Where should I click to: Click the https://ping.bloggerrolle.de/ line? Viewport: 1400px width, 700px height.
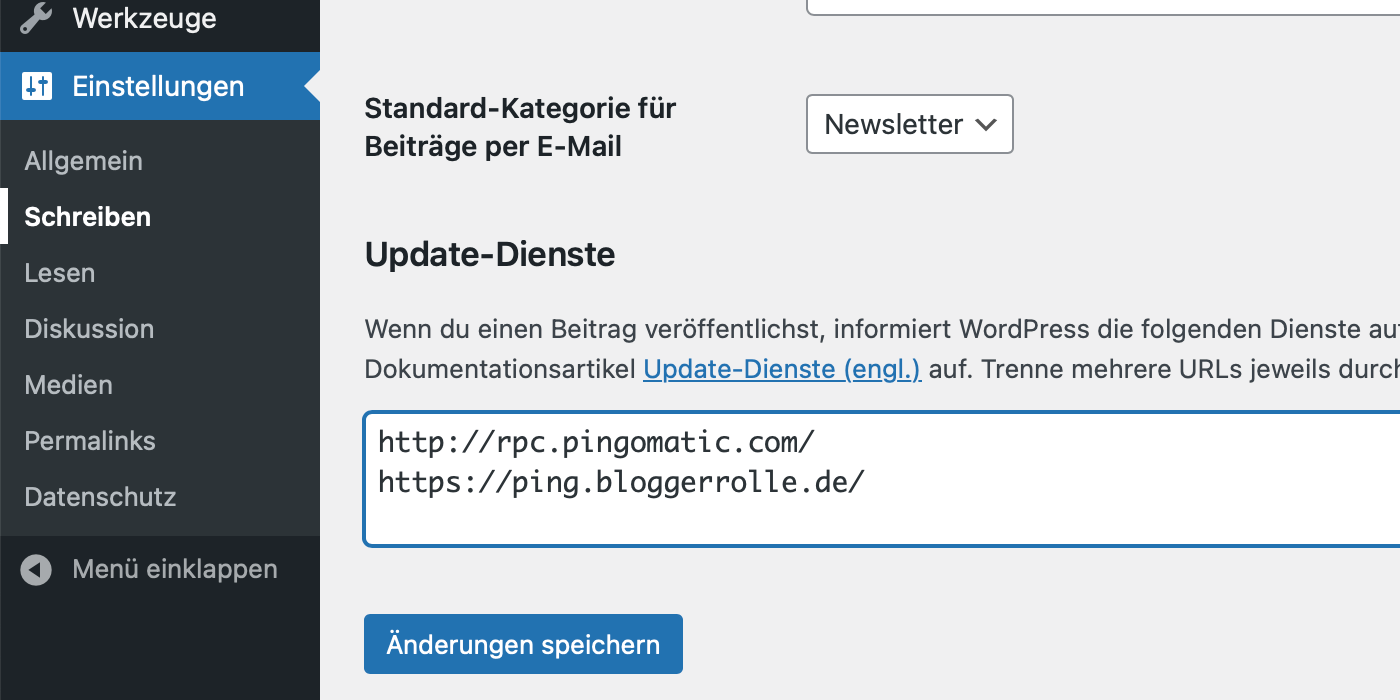point(621,482)
